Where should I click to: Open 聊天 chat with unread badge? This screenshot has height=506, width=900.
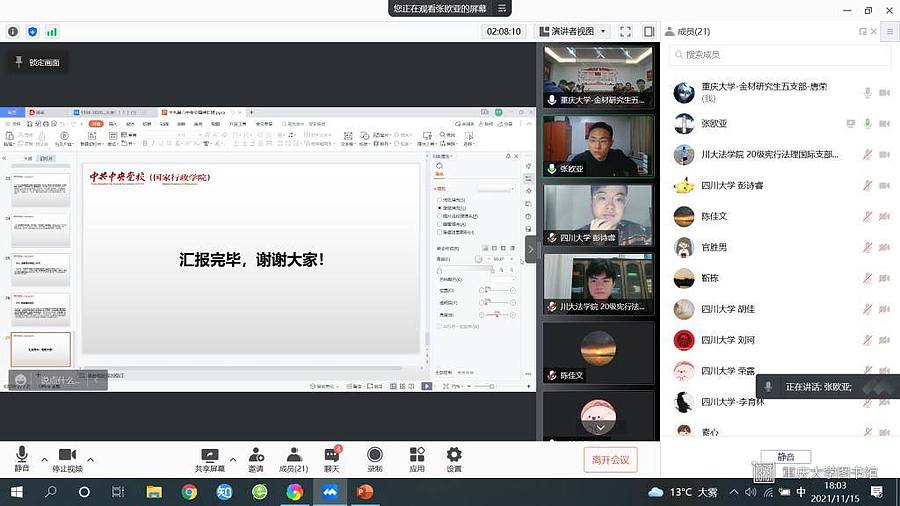[331, 455]
